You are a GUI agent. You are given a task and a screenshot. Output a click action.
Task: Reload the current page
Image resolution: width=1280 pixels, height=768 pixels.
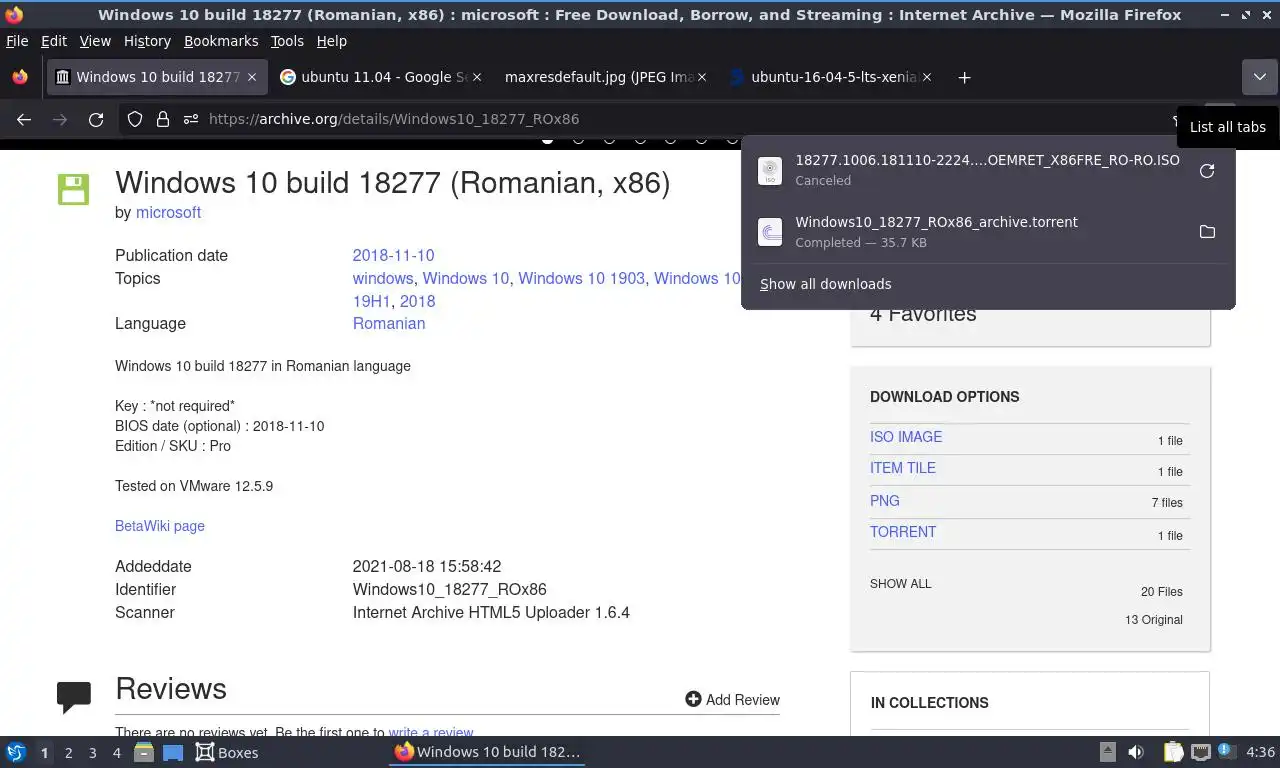pos(96,119)
